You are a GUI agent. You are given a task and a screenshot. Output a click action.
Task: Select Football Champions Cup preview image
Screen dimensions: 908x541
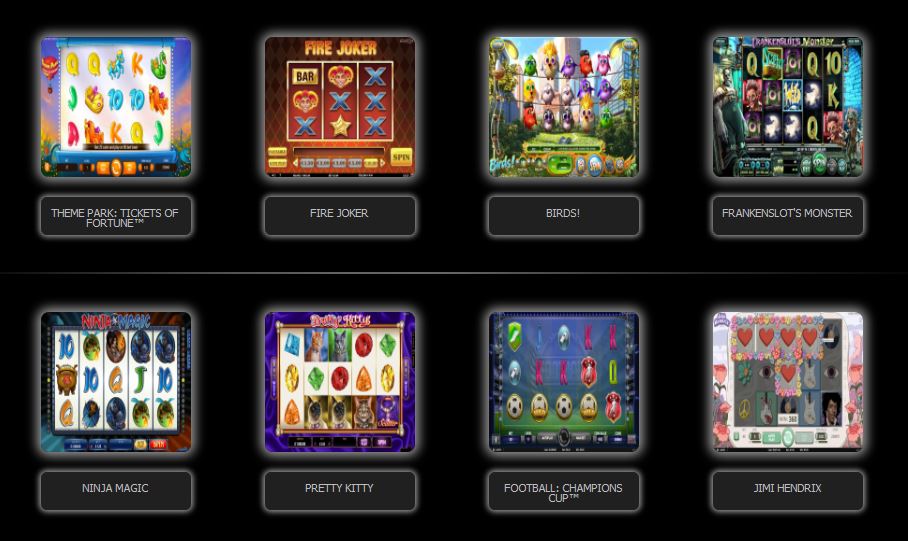click(564, 382)
